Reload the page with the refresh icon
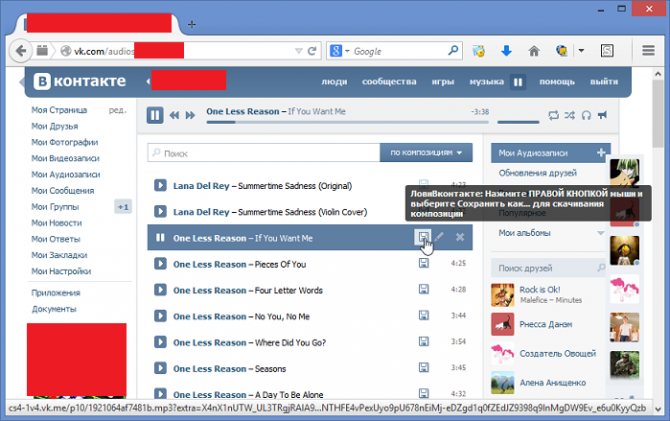This screenshot has width=670, height=421. click(312, 51)
